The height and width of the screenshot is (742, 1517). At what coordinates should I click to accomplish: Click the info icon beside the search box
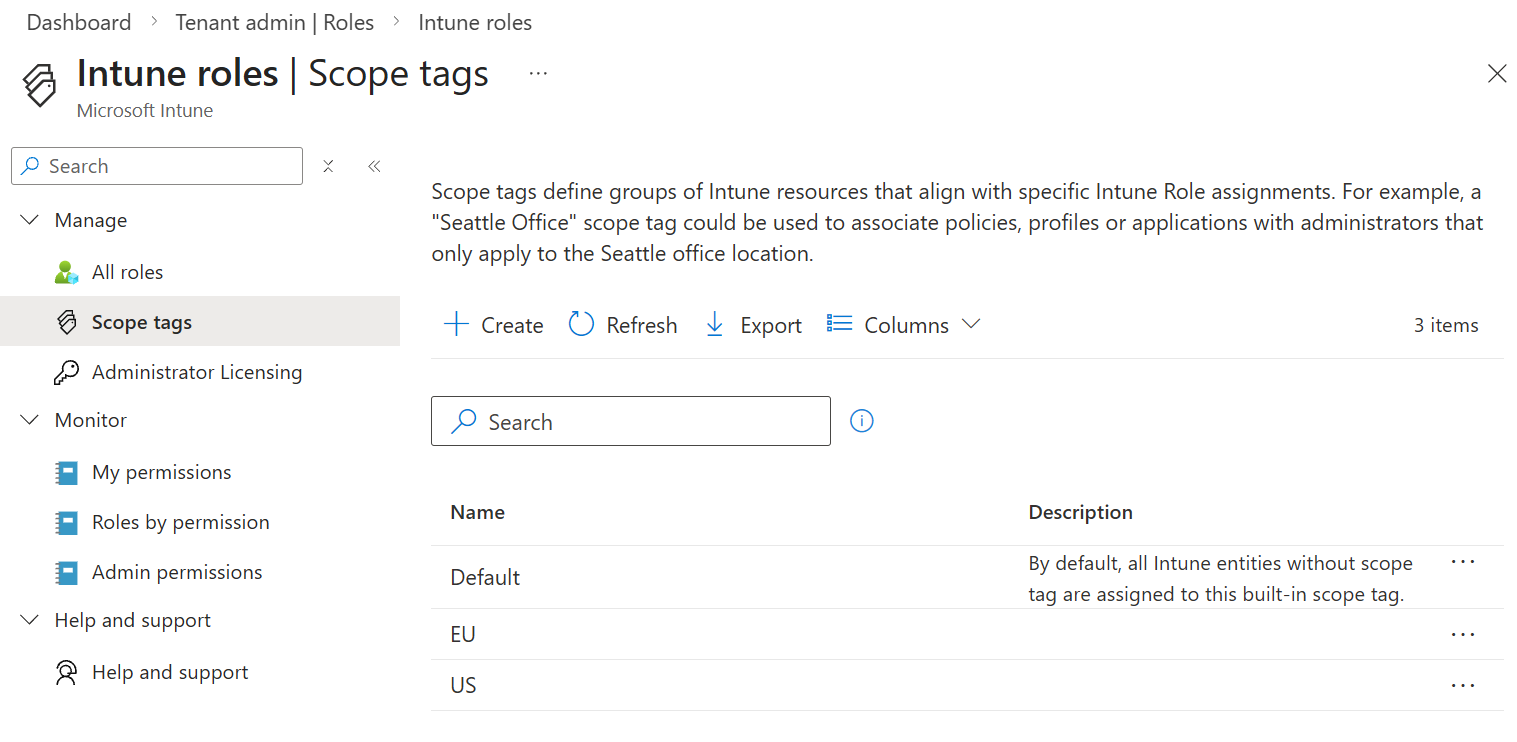tap(861, 420)
